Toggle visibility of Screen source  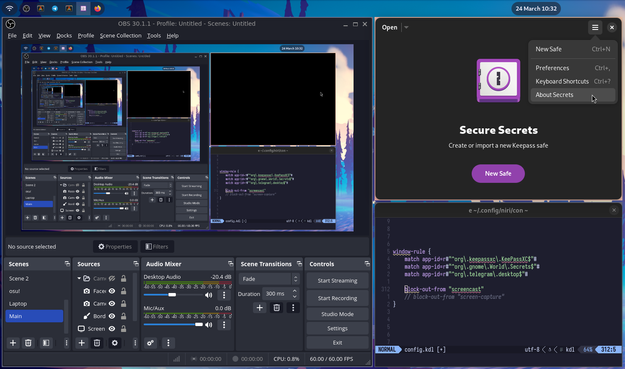coord(112,329)
